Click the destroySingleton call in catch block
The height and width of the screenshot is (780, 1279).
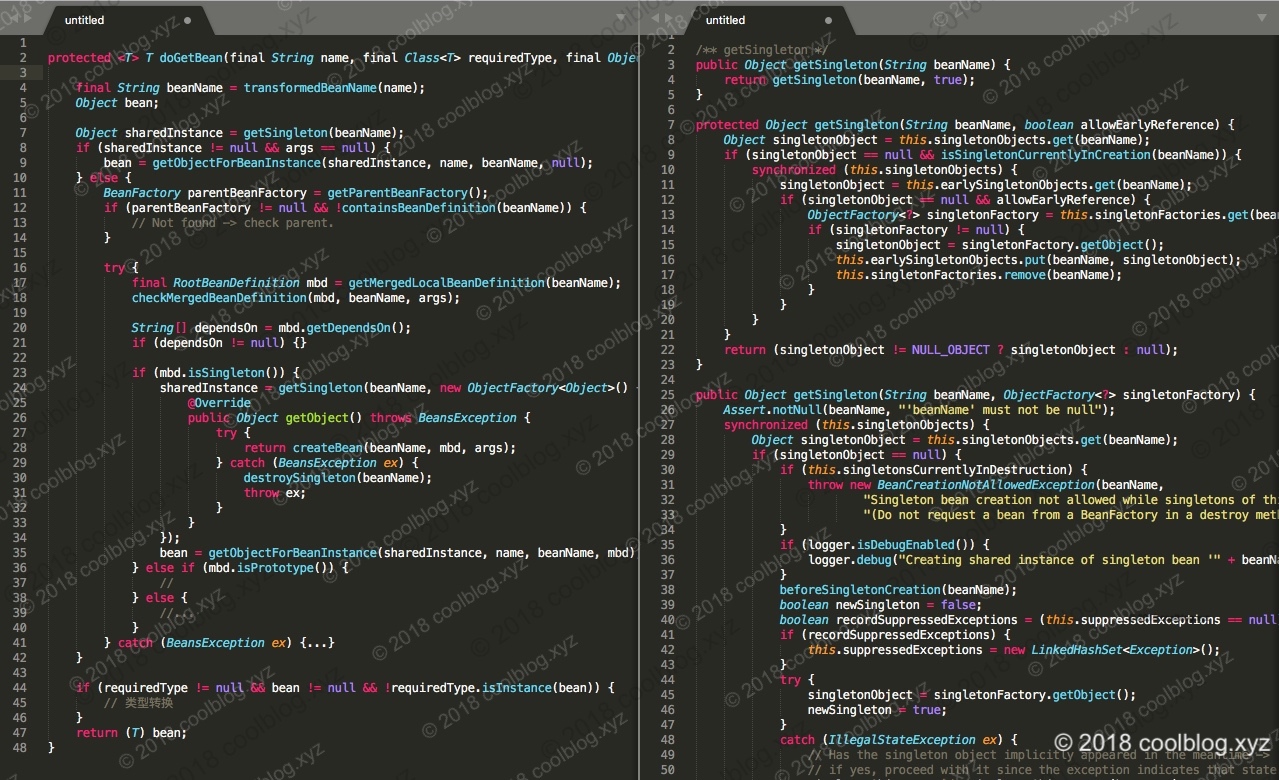pos(299,478)
